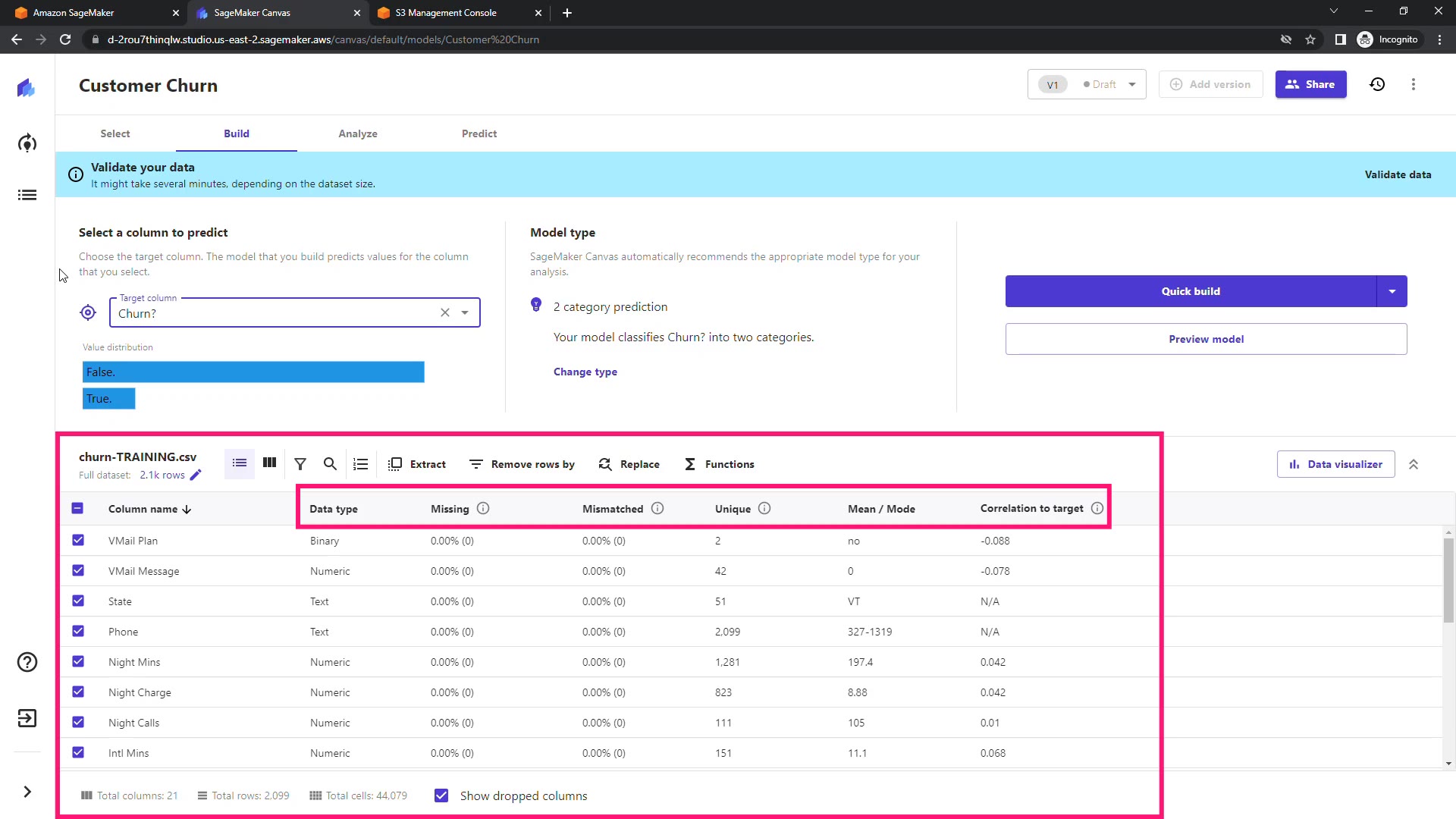The image size is (1456, 819).
Task: Click the pencil icon next to 2.1k rows
Action: [196, 475]
